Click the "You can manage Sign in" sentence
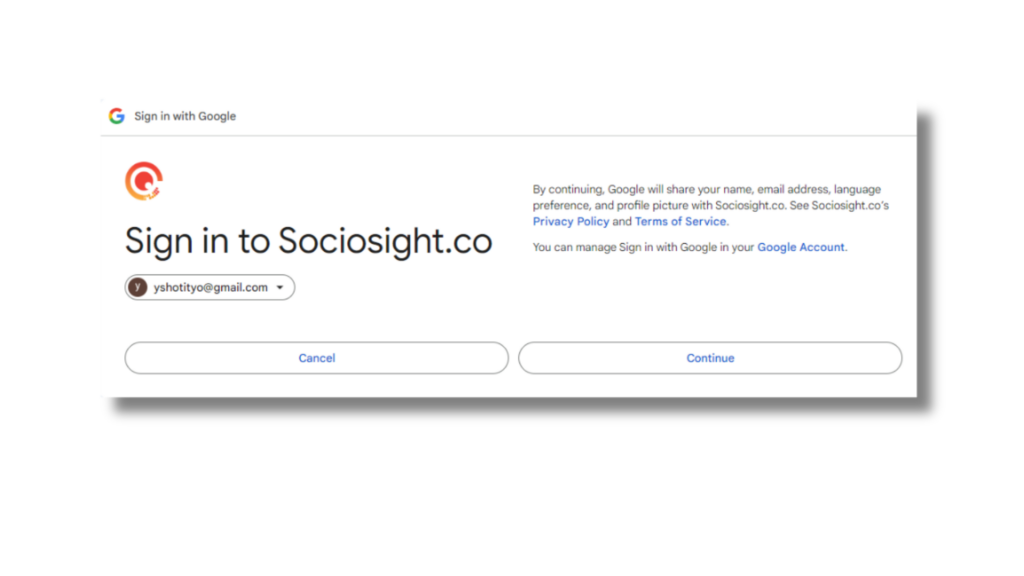The height and width of the screenshot is (576, 1024). (690, 247)
